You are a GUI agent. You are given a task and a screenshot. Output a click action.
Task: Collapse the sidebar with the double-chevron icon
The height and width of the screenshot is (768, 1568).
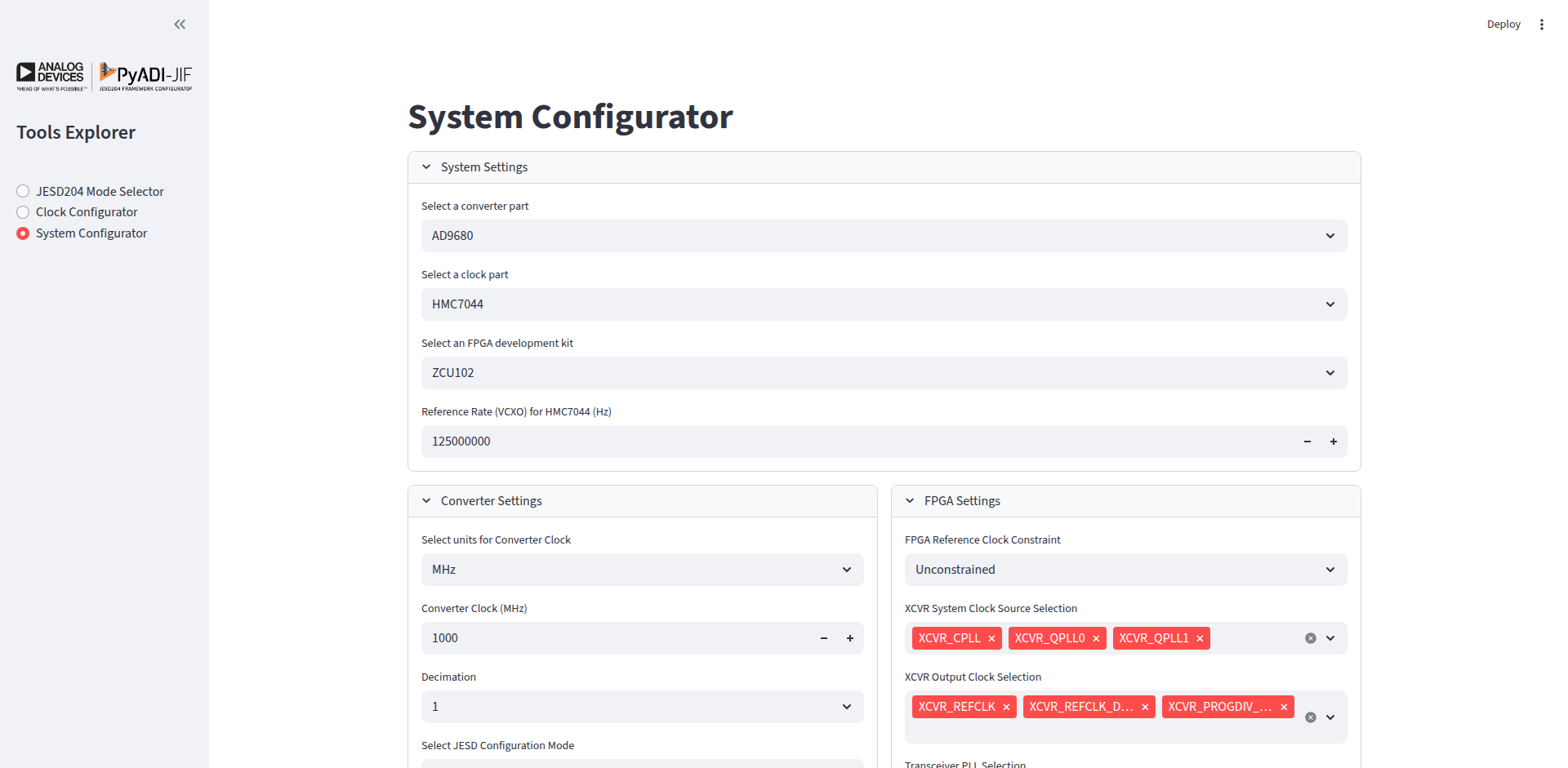click(180, 24)
